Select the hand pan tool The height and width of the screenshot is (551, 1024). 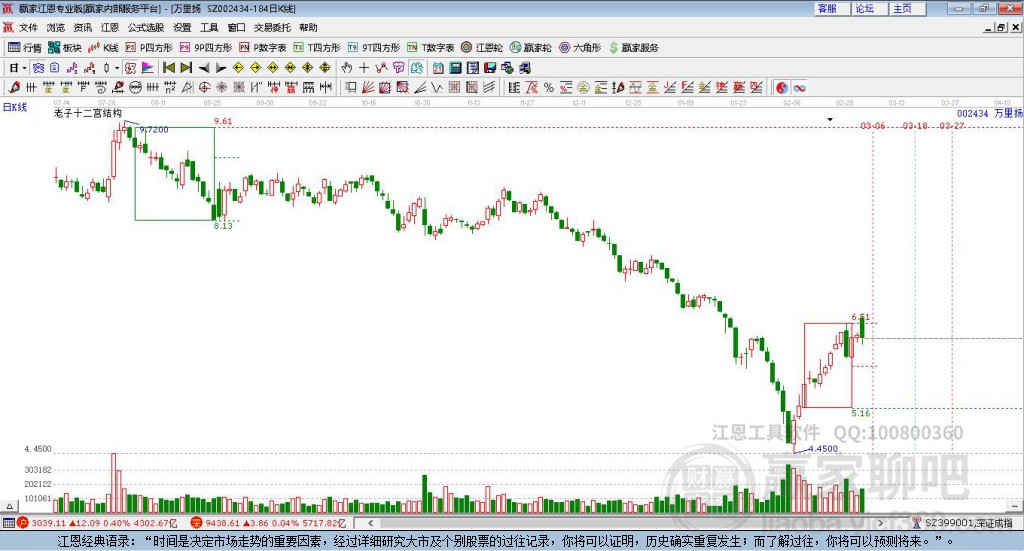tap(347, 68)
